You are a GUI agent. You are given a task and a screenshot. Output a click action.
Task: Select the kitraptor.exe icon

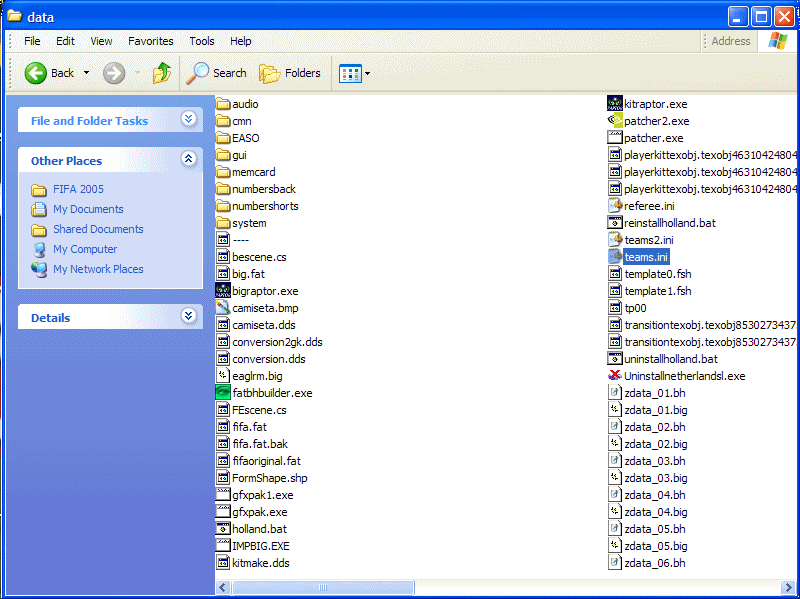pos(615,104)
